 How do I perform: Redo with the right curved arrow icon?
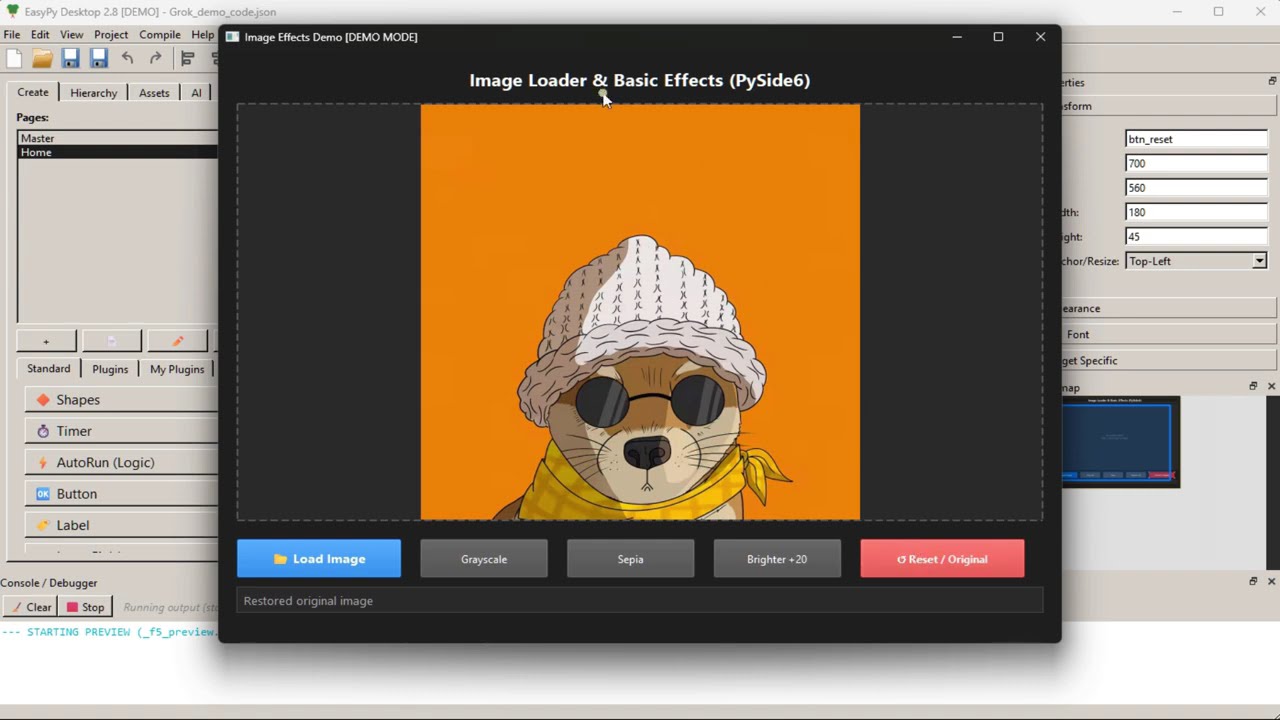coord(155,59)
